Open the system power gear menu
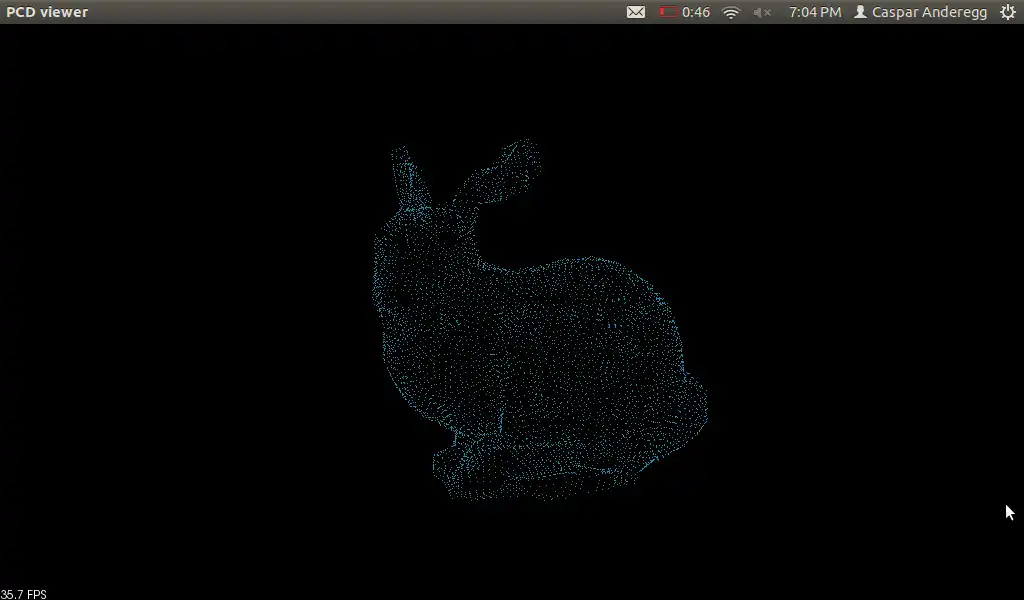 1008,12
